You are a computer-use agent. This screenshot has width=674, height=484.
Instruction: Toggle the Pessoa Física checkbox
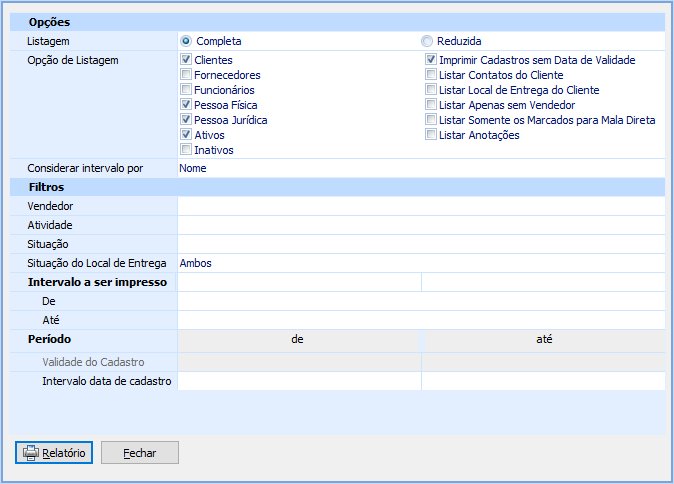pyautogui.click(x=186, y=105)
